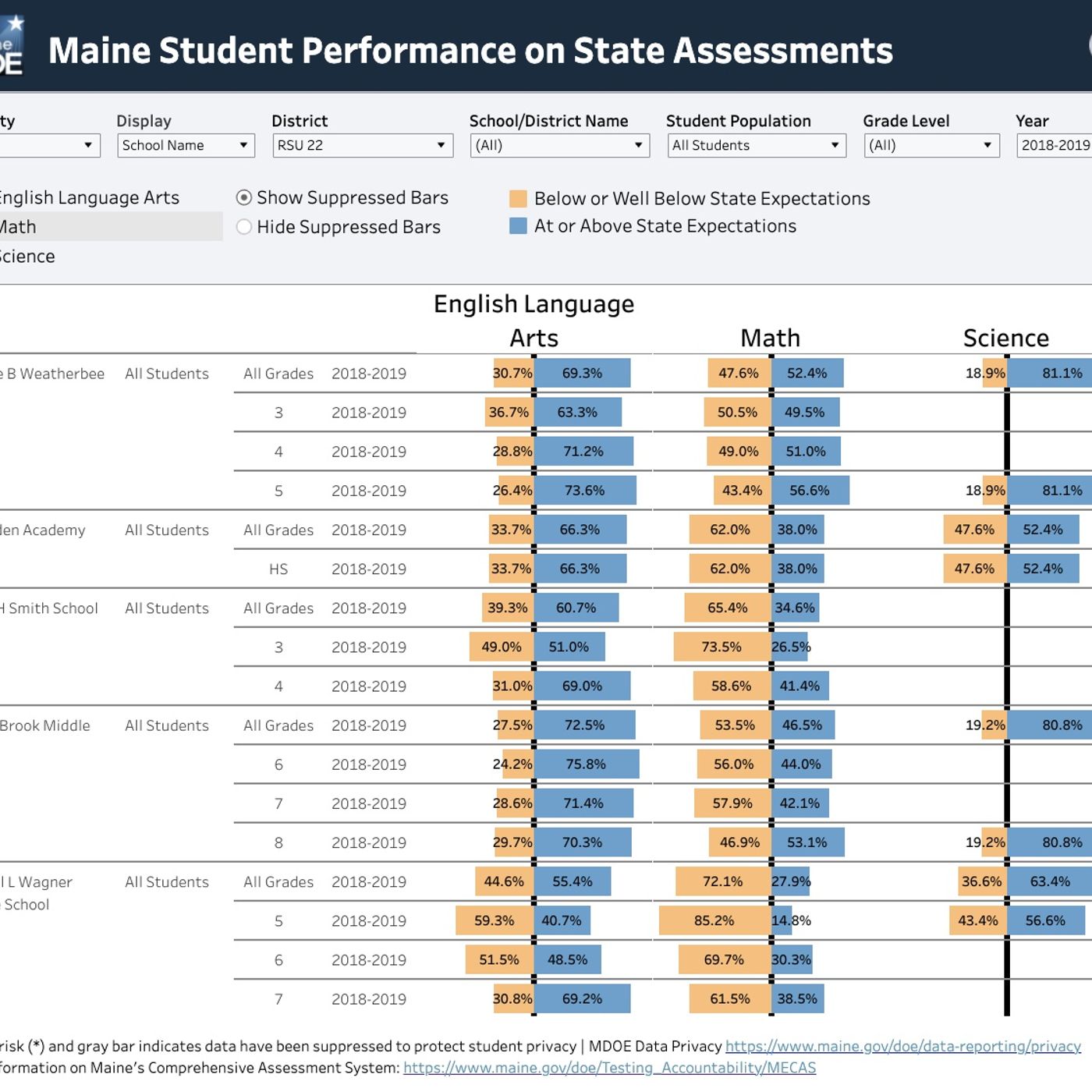The image size is (1092, 1092).
Task: Click the 47.6% Math bar in Weatherbee All Grades row
Action: coord(739,374)
